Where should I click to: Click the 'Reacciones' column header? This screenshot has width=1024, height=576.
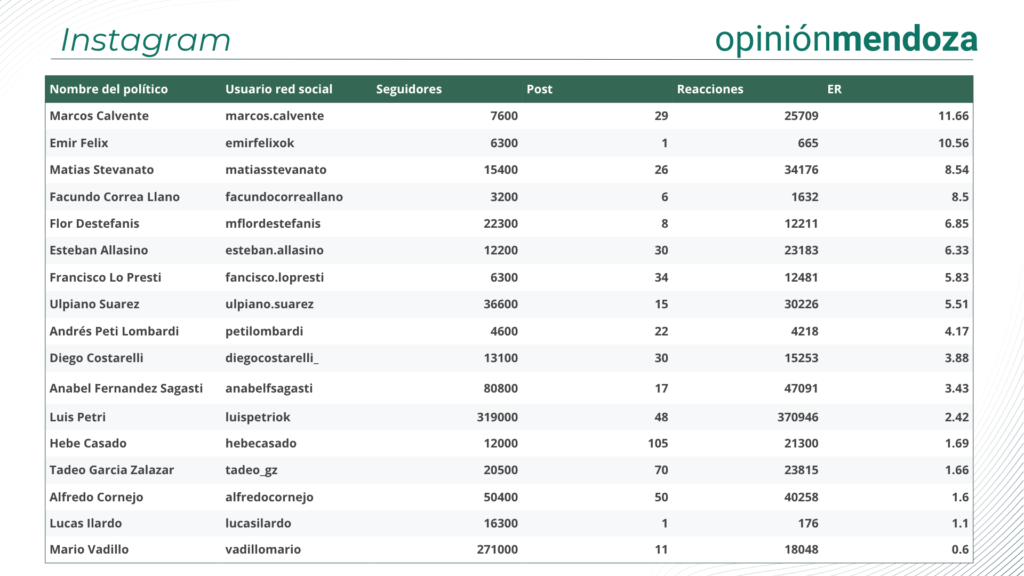click(710, 89)
